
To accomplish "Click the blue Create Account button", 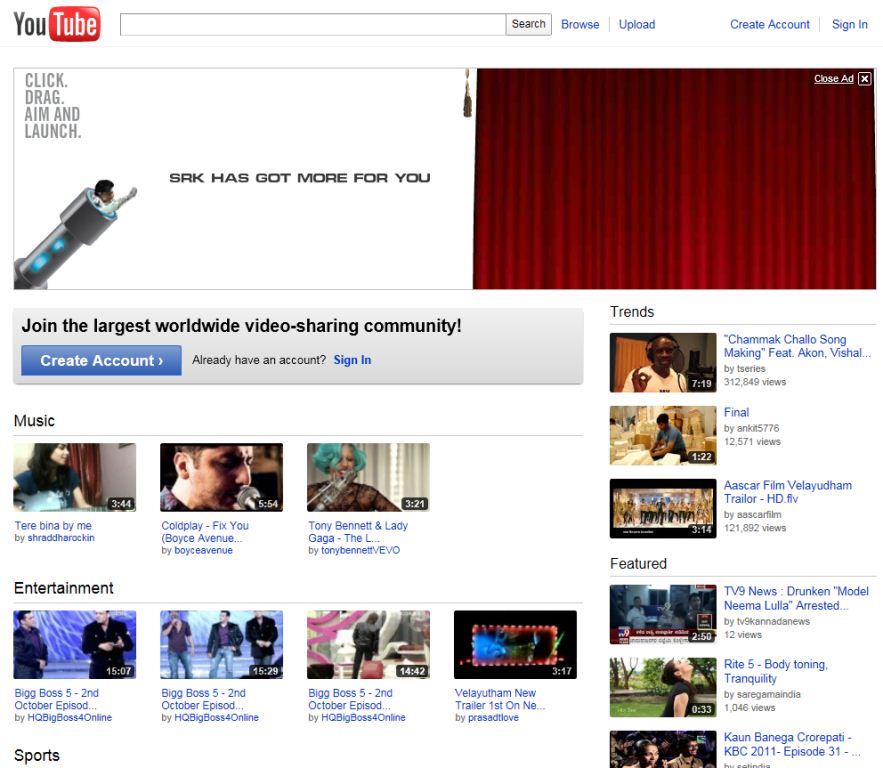I will 101,360.
